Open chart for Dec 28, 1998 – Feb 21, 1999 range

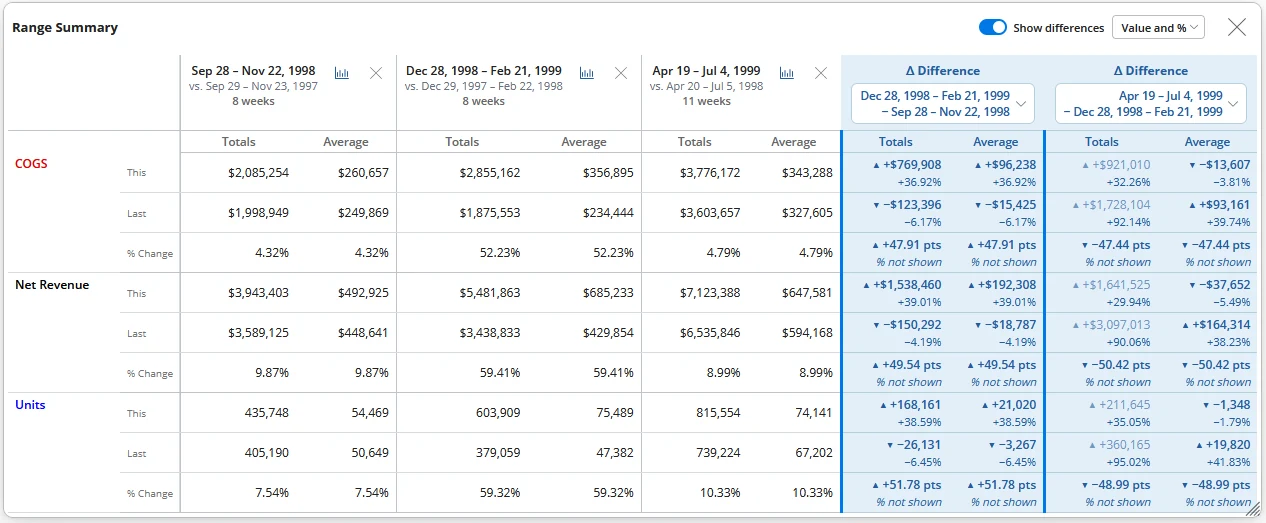[587, 73]
